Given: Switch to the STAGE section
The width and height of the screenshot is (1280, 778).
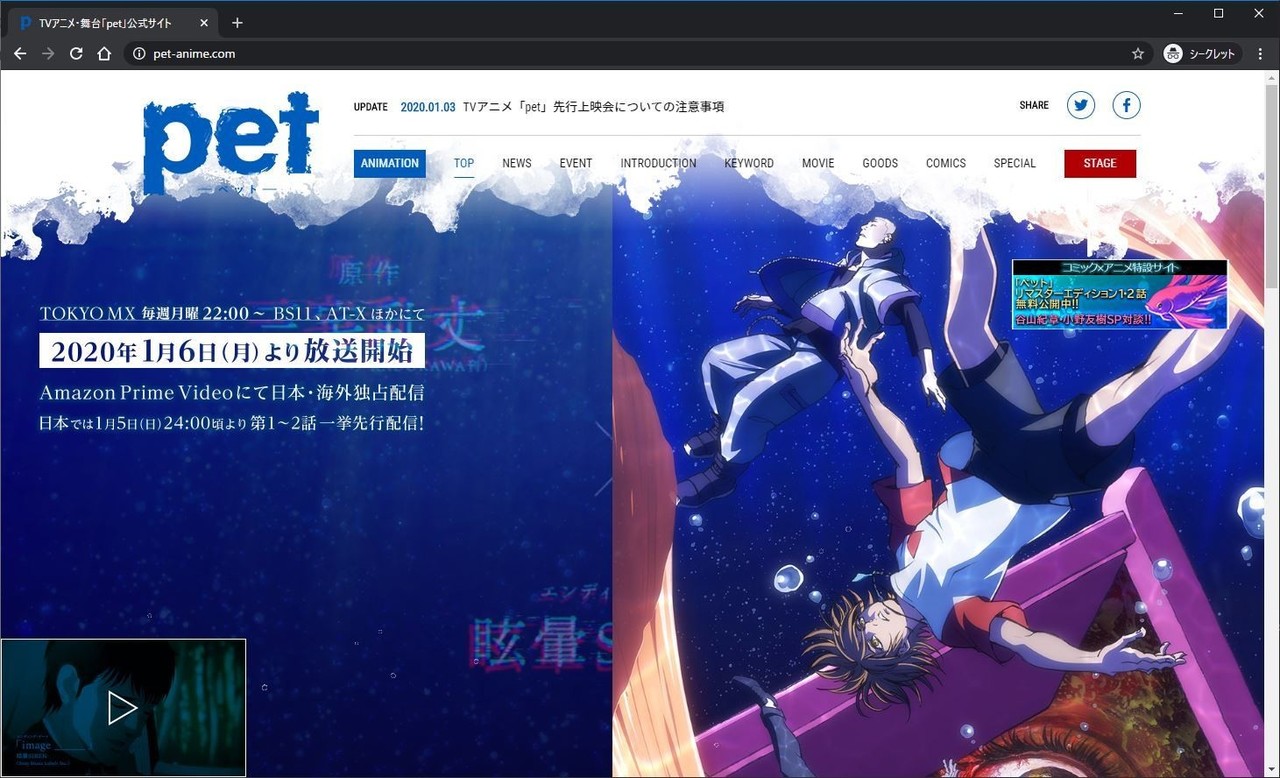Looking at the screenshot, I should 1100,164.
